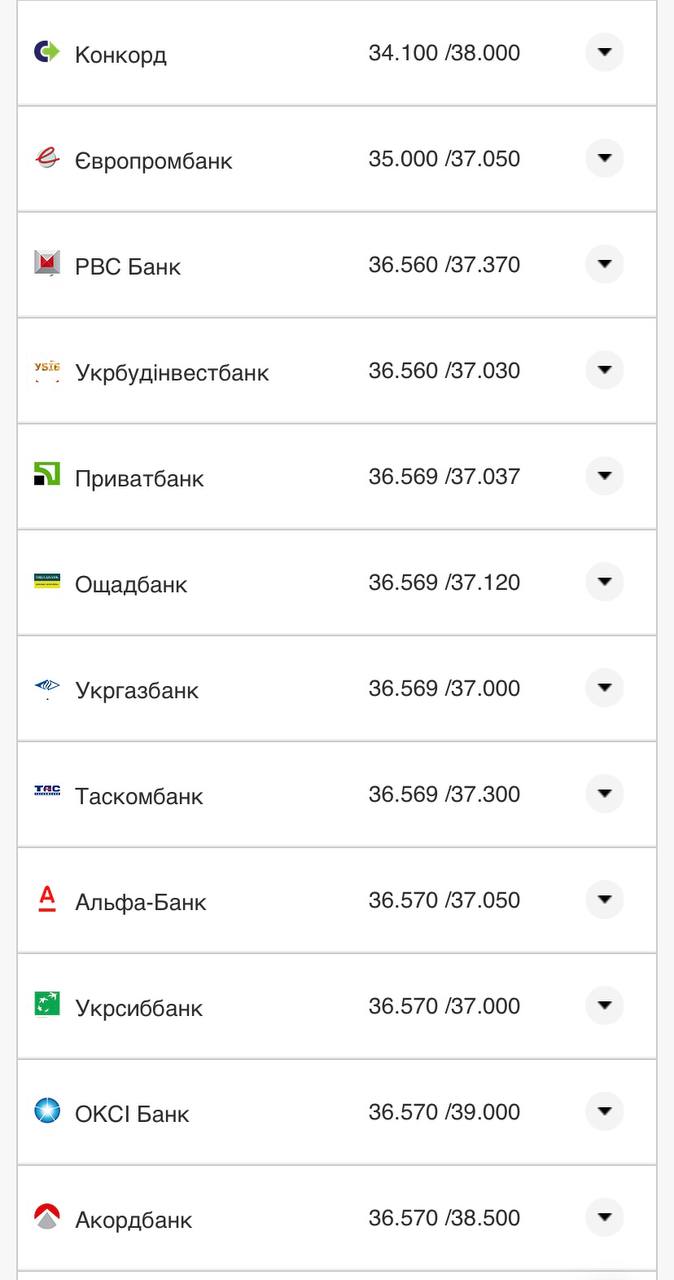Screen dimensions: 674x1280
Task: Click the ОКСІ Банк rate 36.570 /39.000
Action: [444, 1112]
